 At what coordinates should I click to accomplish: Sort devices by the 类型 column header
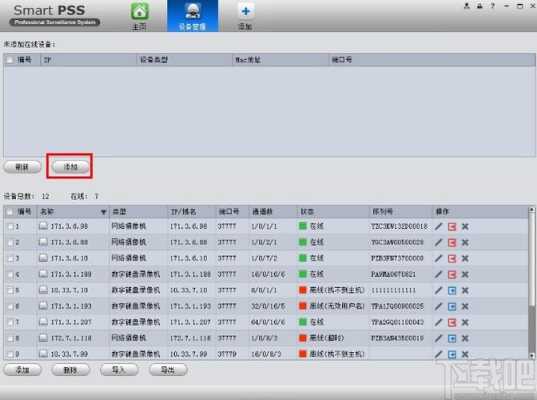coord(138,212)
